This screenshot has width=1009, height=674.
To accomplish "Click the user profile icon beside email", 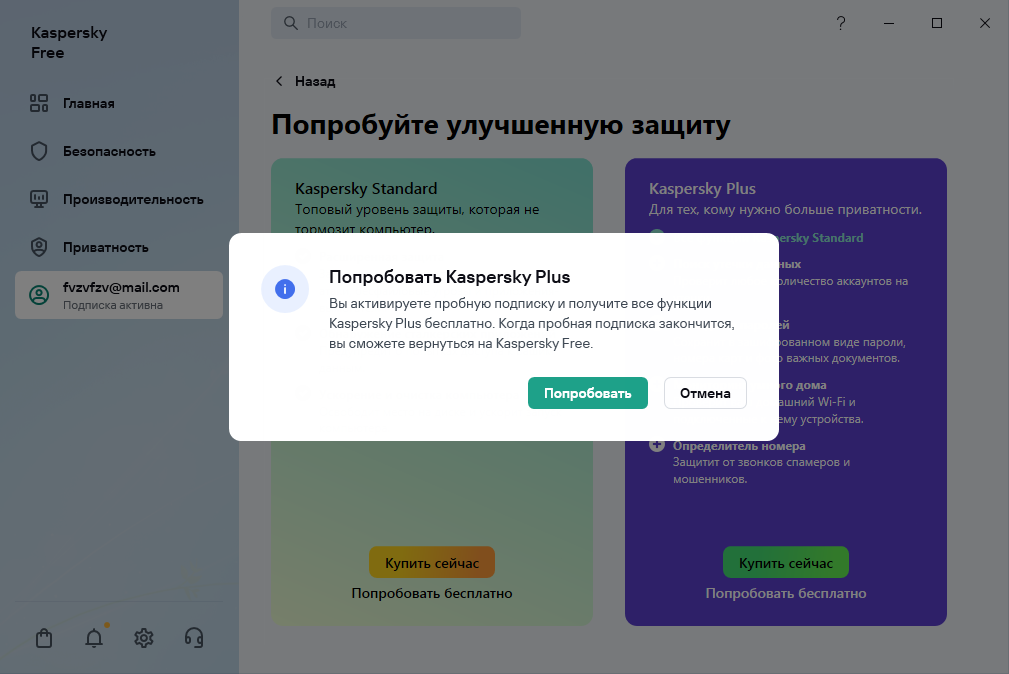I will (x=39, y=295).
